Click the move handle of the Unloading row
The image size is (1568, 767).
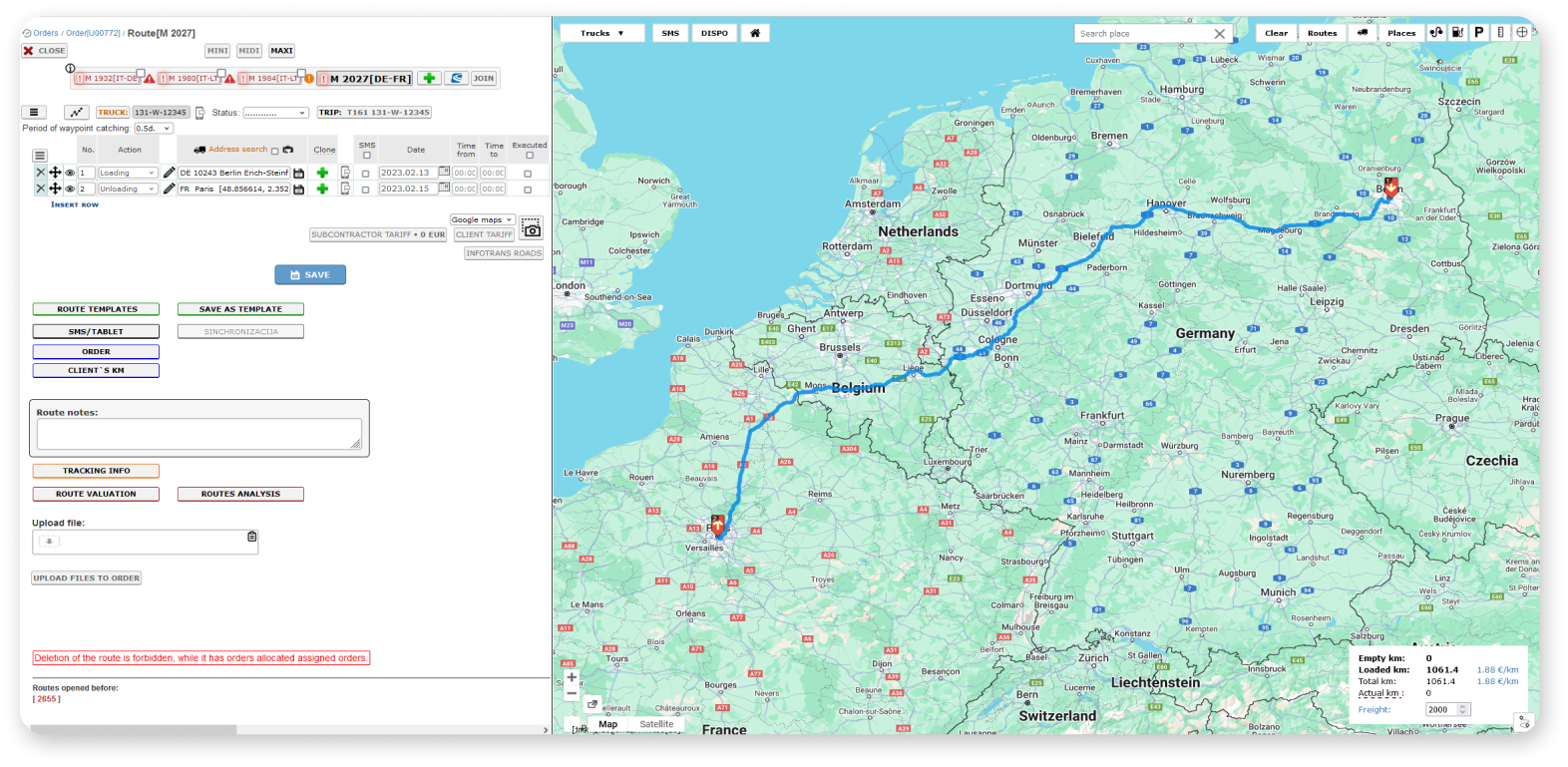pos(55,189)
